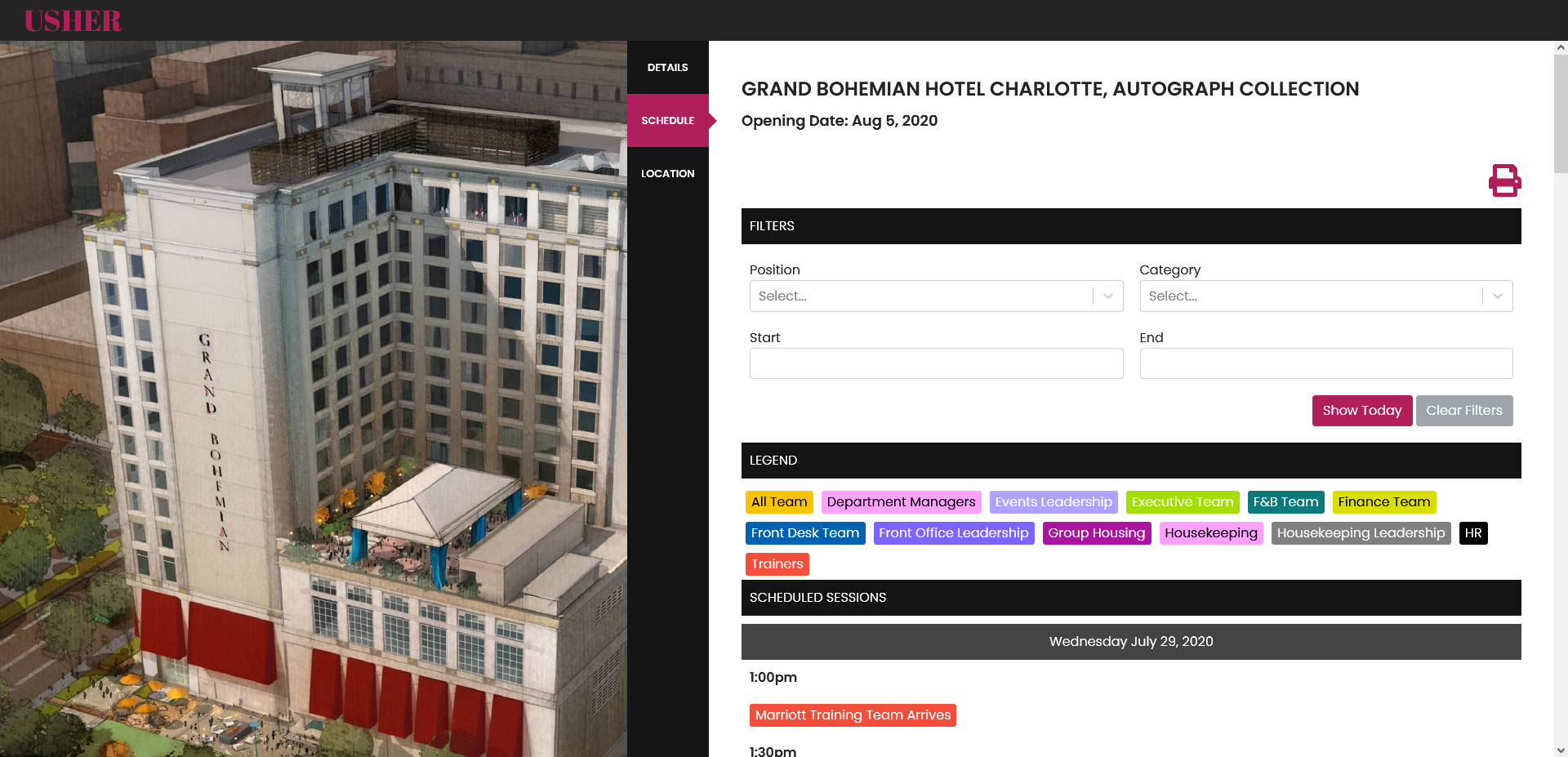Choose the Group Housing legend tag
Viewport: 1568px width, 757px height.
[x=1097, y=533]
